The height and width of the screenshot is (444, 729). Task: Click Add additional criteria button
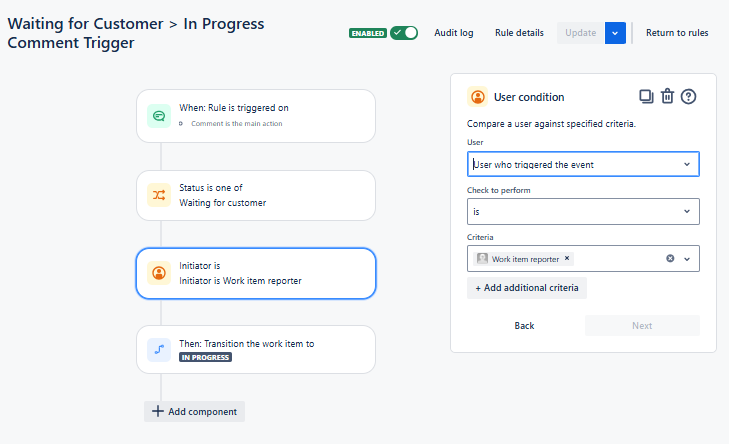click(527, 288)
